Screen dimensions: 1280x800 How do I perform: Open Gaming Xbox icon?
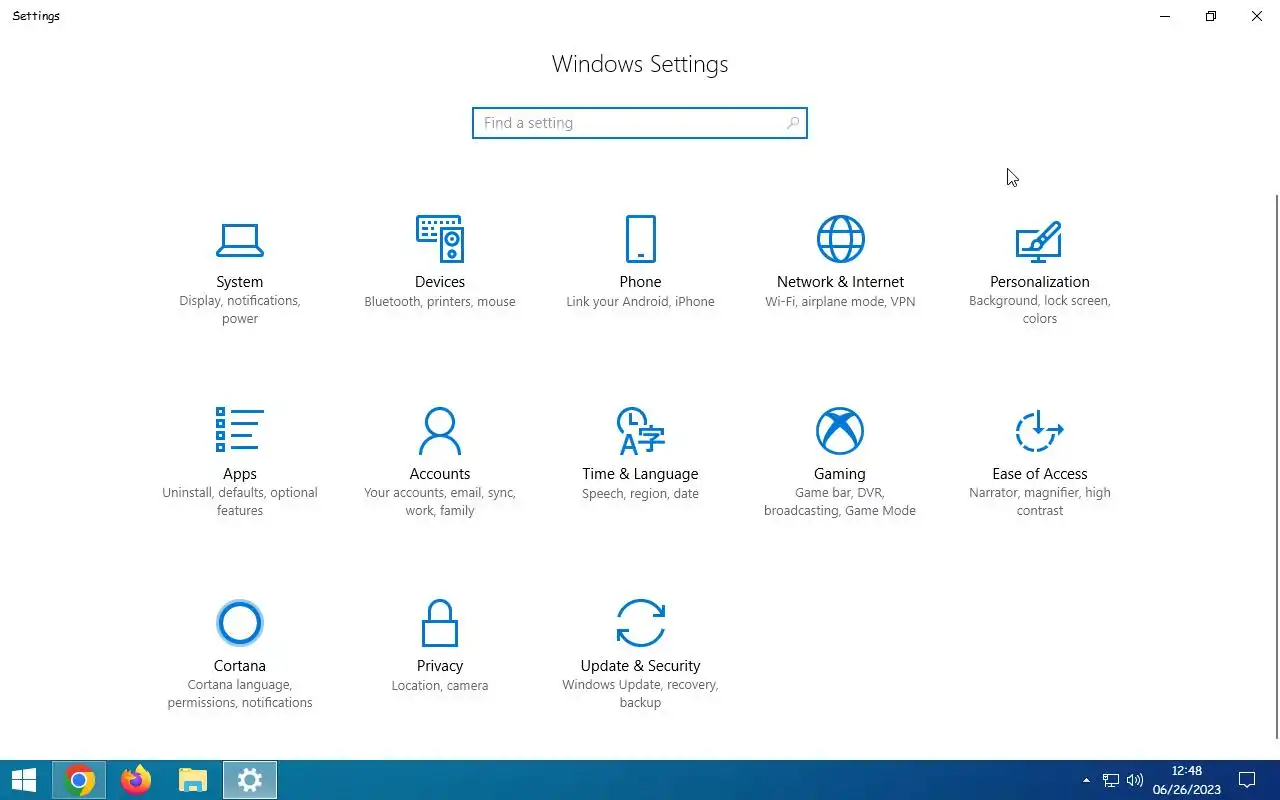point(840,431)
